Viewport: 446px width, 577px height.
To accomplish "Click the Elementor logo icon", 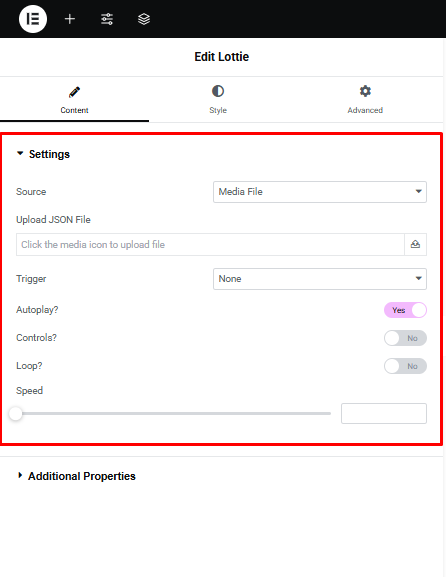I will pyautogui.click(x=33, y=19).
